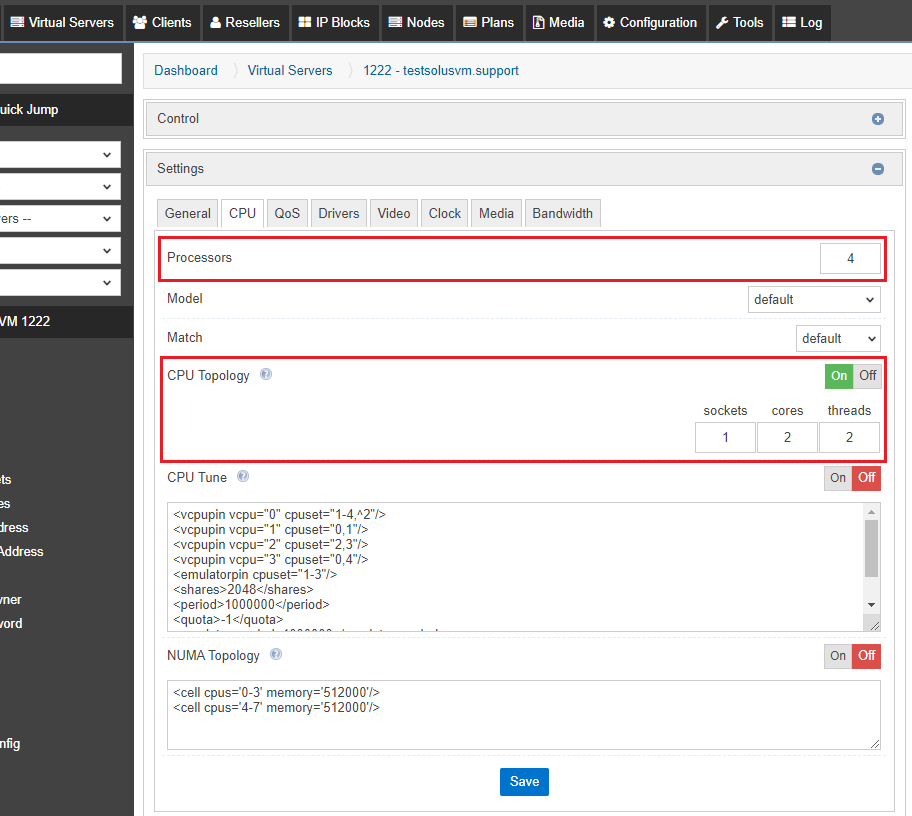Open the Match dropdown
The width and height of the screenshot is (912, 816).
pyautogui.click(x=838, y=338)
